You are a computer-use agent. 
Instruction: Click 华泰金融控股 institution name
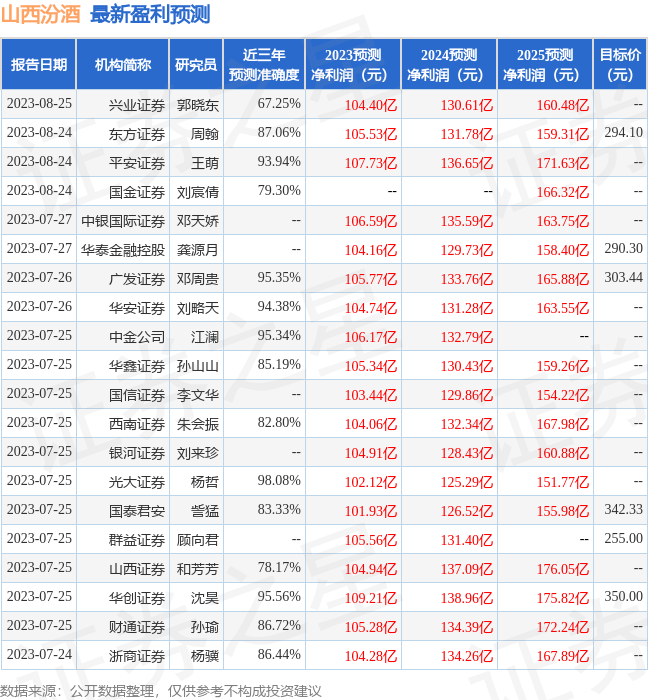point(123,249)
